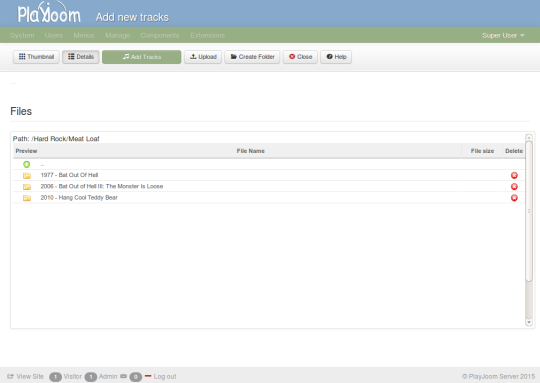Switch to Thumbnail view
Image resolution: width=540 pixels, height=383 pixels.
pyautogui.click(x=36, y=57)
